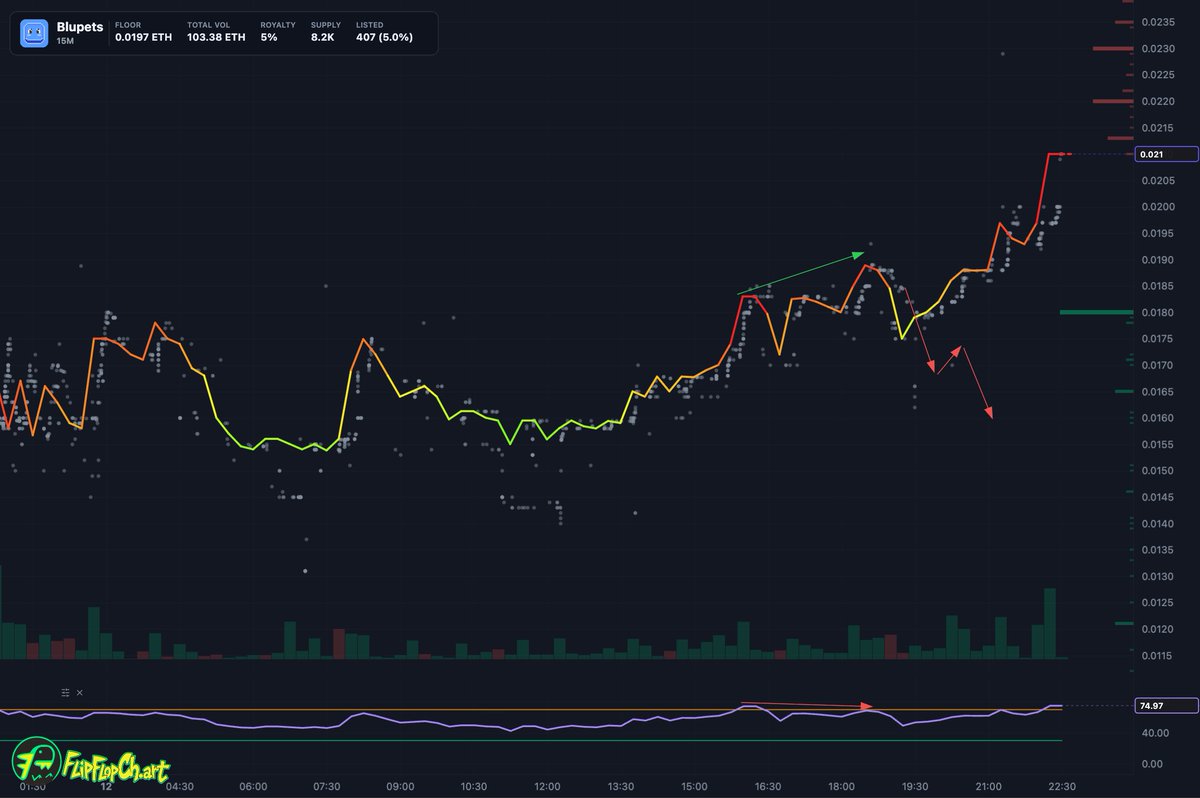
Task: Click the 15:00 time axis label
Action: [695, 786]
